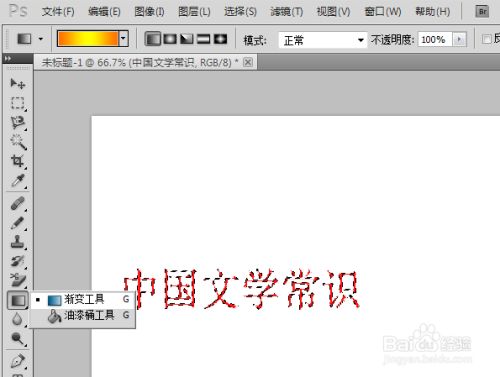Select the Move tool

click(18, 83)
